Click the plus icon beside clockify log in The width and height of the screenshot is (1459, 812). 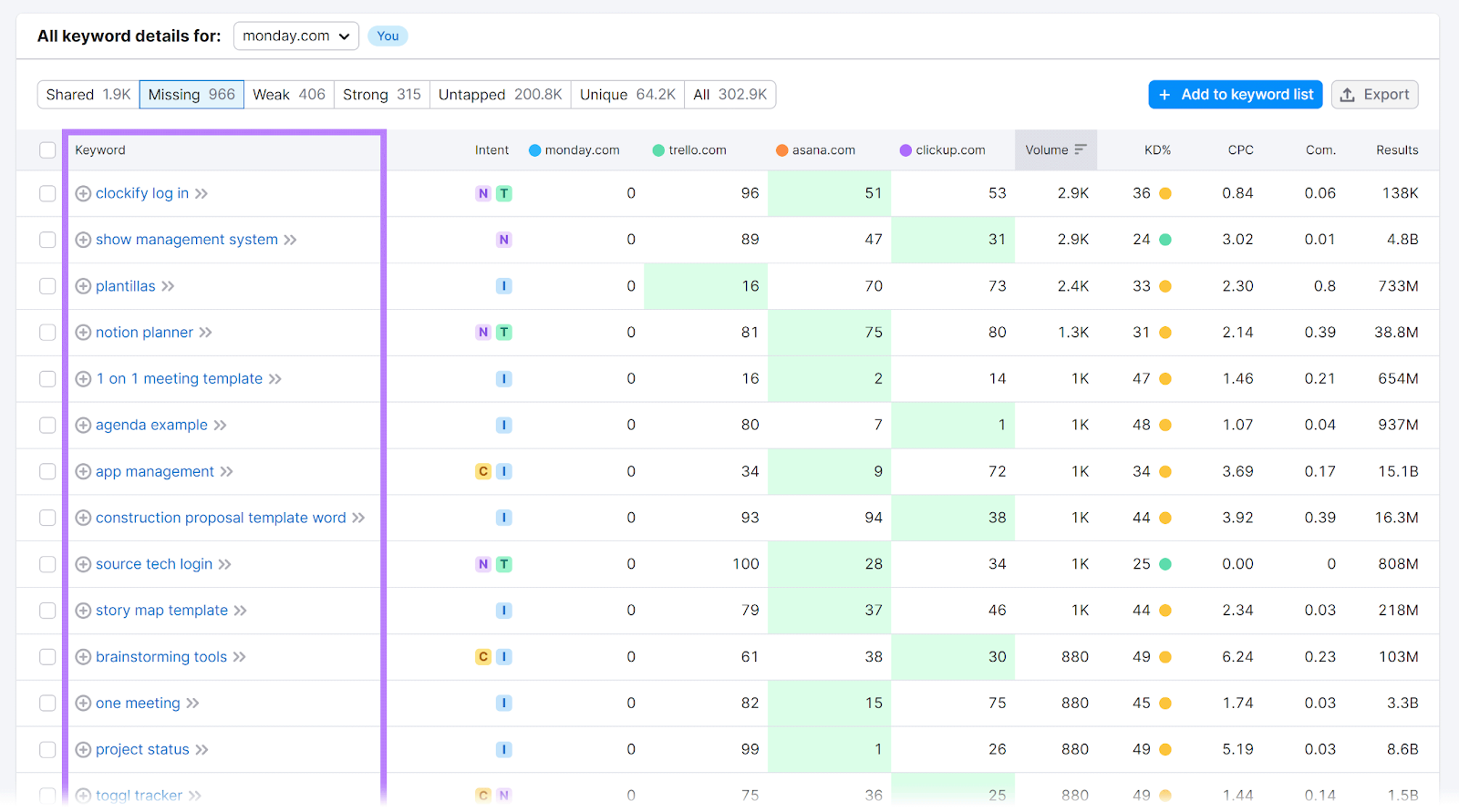83,193
